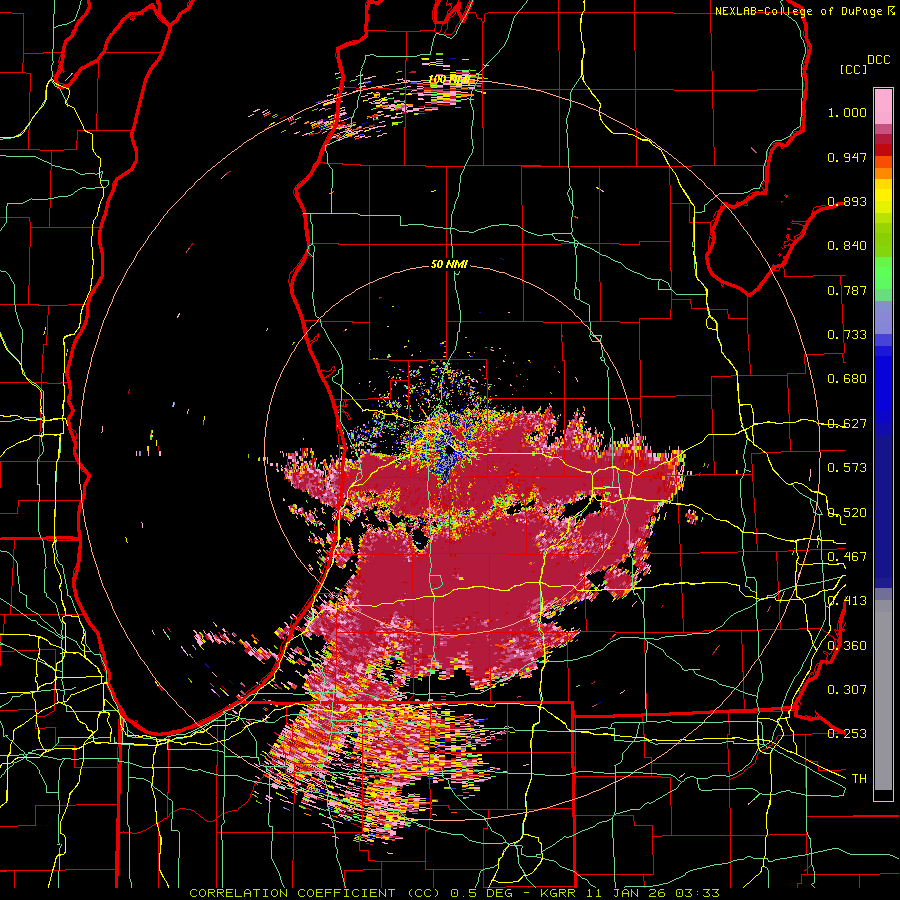Screen dimensions: 900x900
Task: Select the 0.787 scale value
Action: 847,290
